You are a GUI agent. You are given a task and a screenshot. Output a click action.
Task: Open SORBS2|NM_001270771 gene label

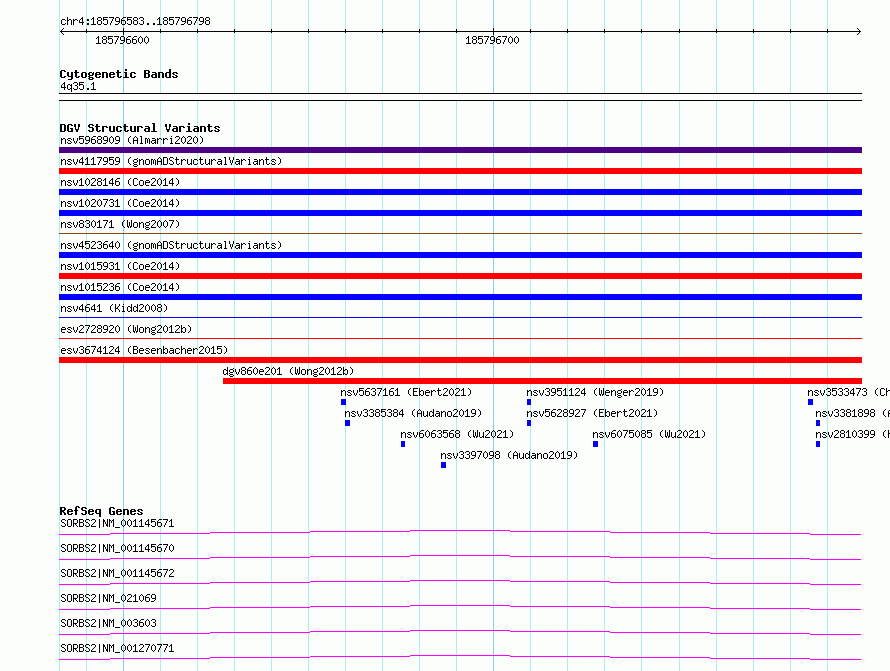(117, 648)
